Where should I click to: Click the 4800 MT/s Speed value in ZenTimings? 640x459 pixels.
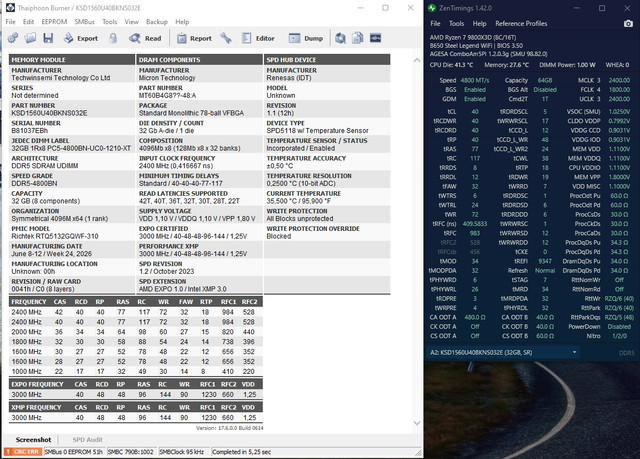tap(475, 80)
